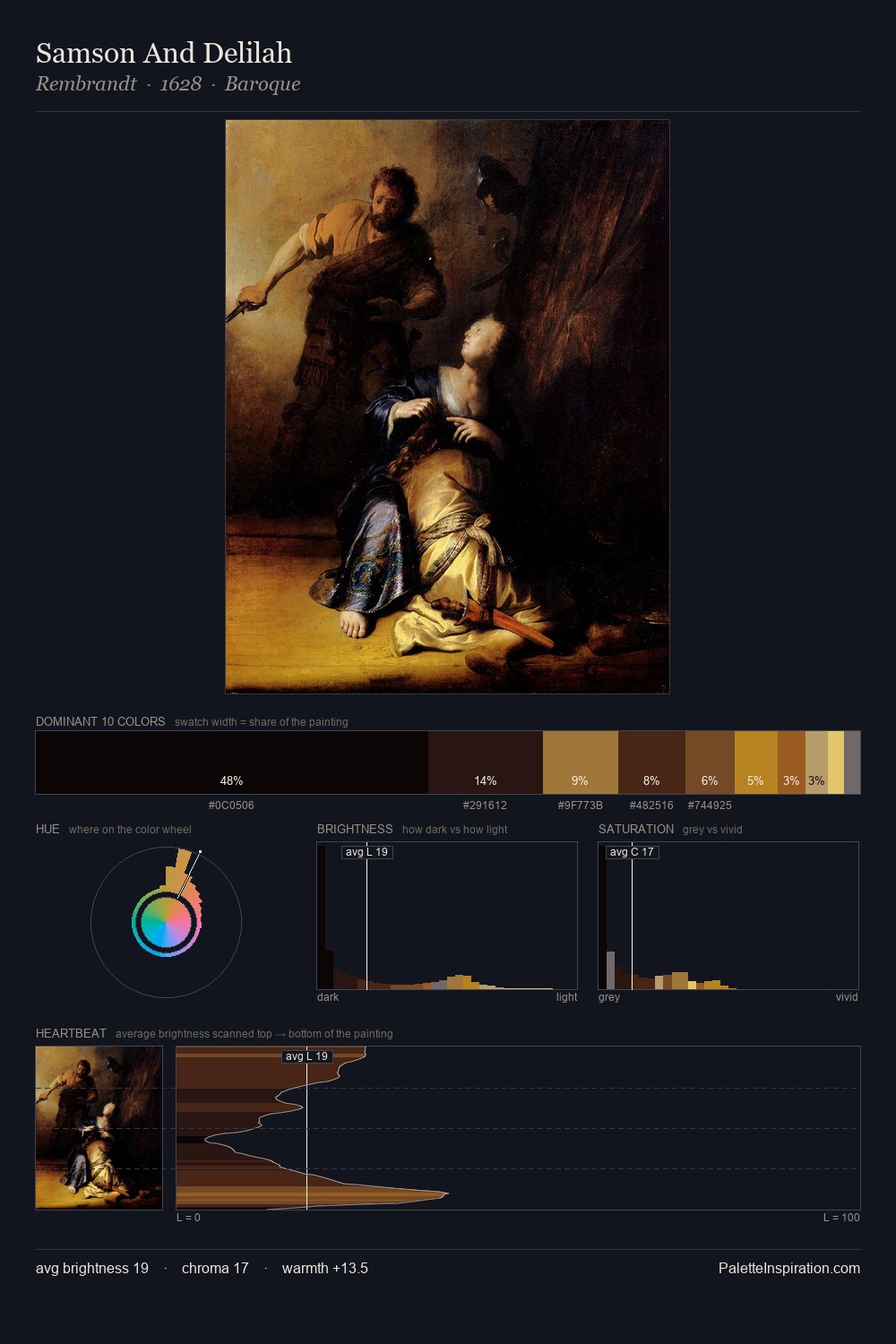The width and height of the screenshot is (896, 1344).
Task: Open the large Samson and Delilah painting
Action: 447,407
